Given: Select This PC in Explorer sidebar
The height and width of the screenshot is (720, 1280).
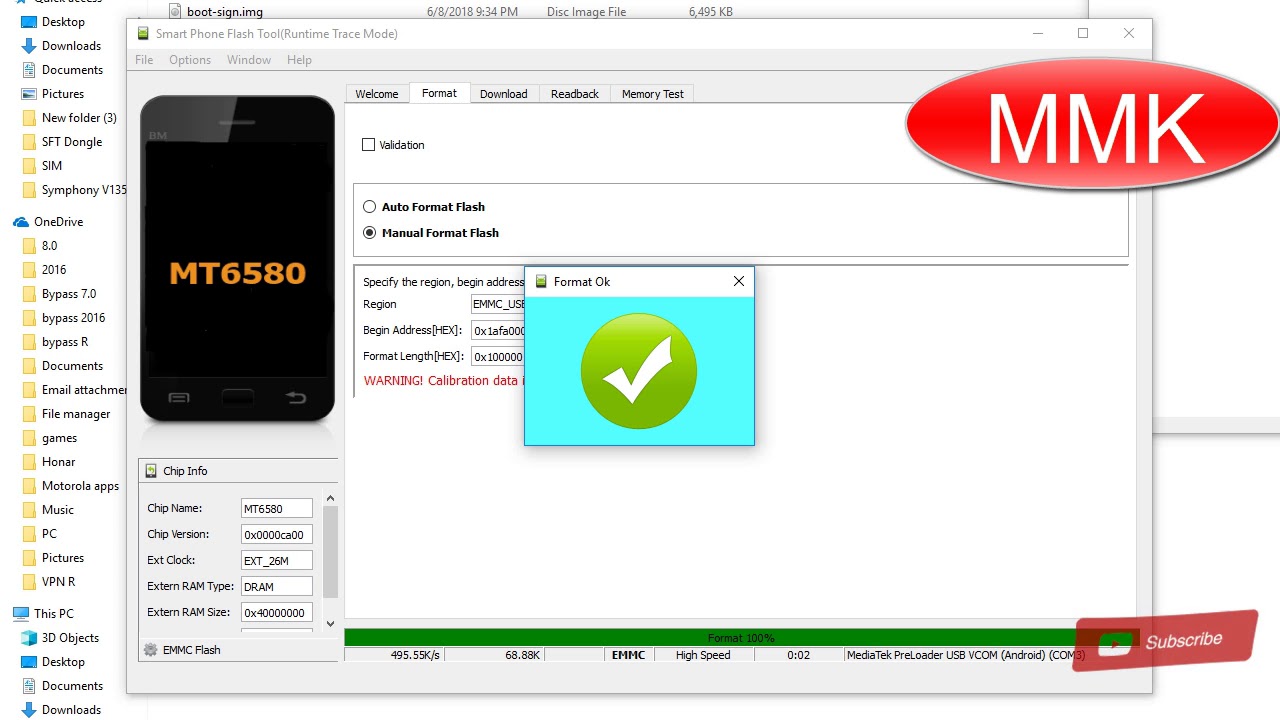Looking at the screenshot, I should coord(53,614).
